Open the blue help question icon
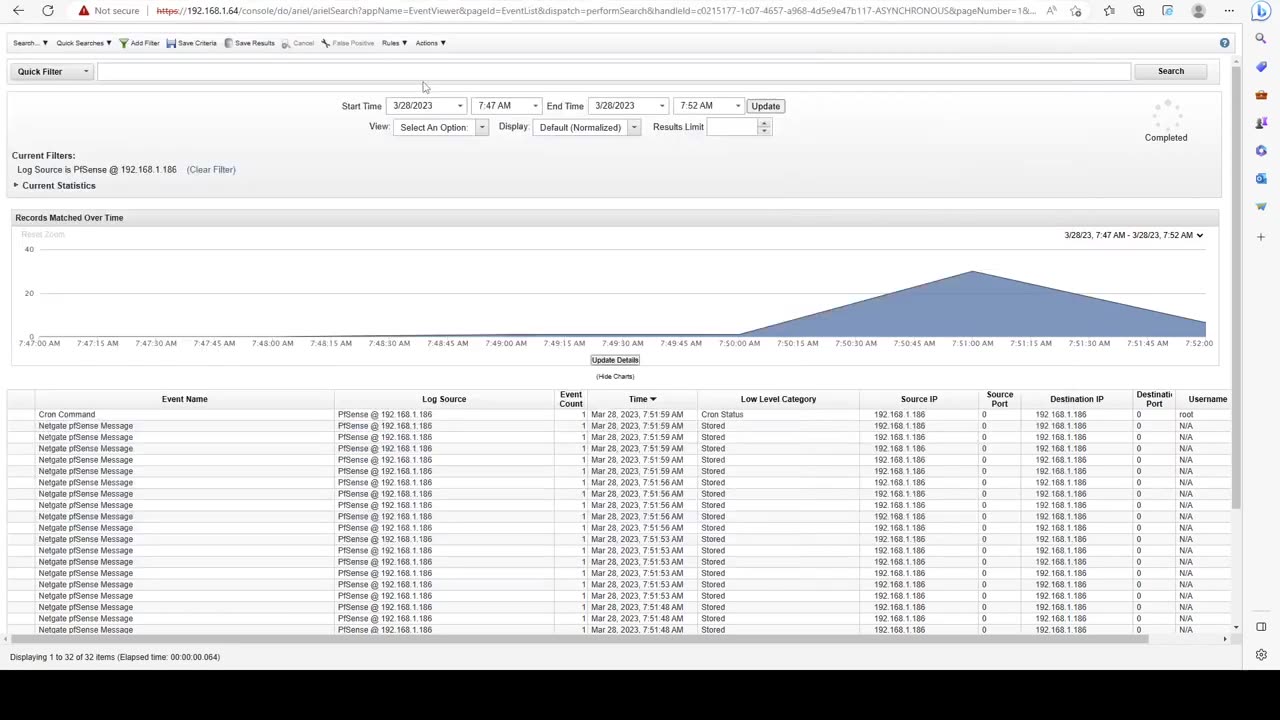This screenshot has height=720, width=1280. pos(1224,43)
